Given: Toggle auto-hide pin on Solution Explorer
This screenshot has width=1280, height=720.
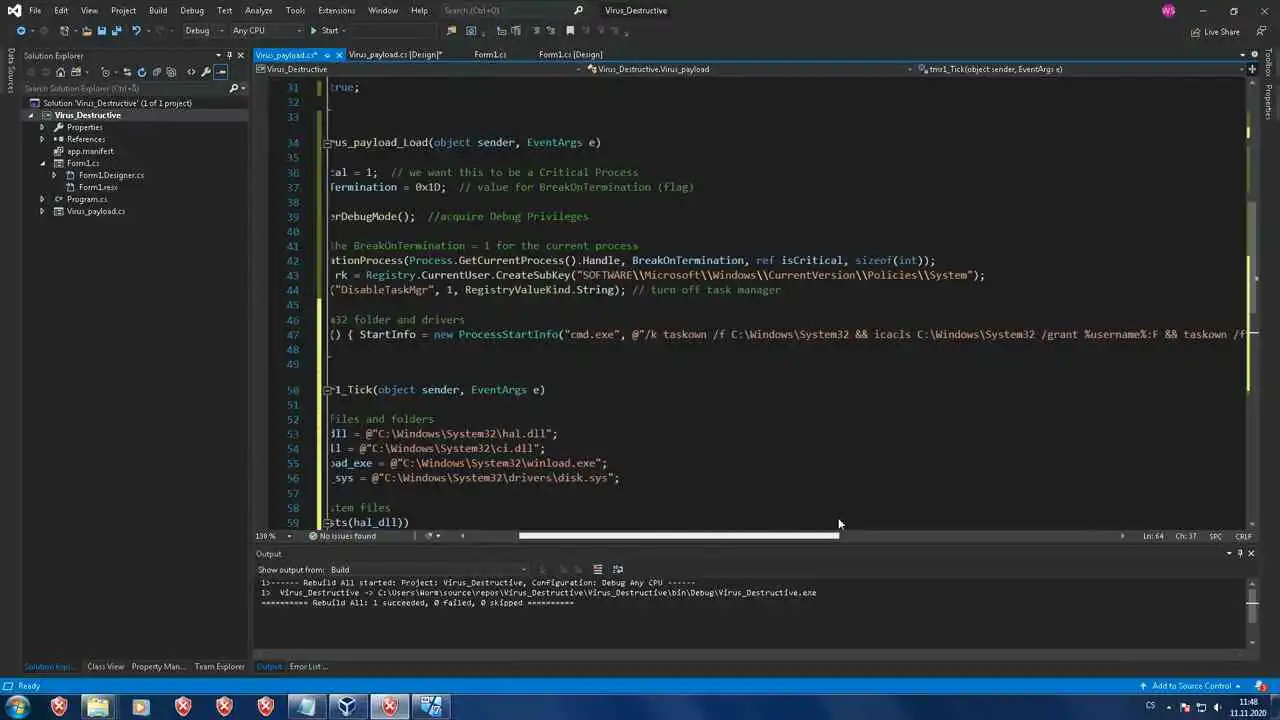Looking at the screenshot, I should 230,56.
